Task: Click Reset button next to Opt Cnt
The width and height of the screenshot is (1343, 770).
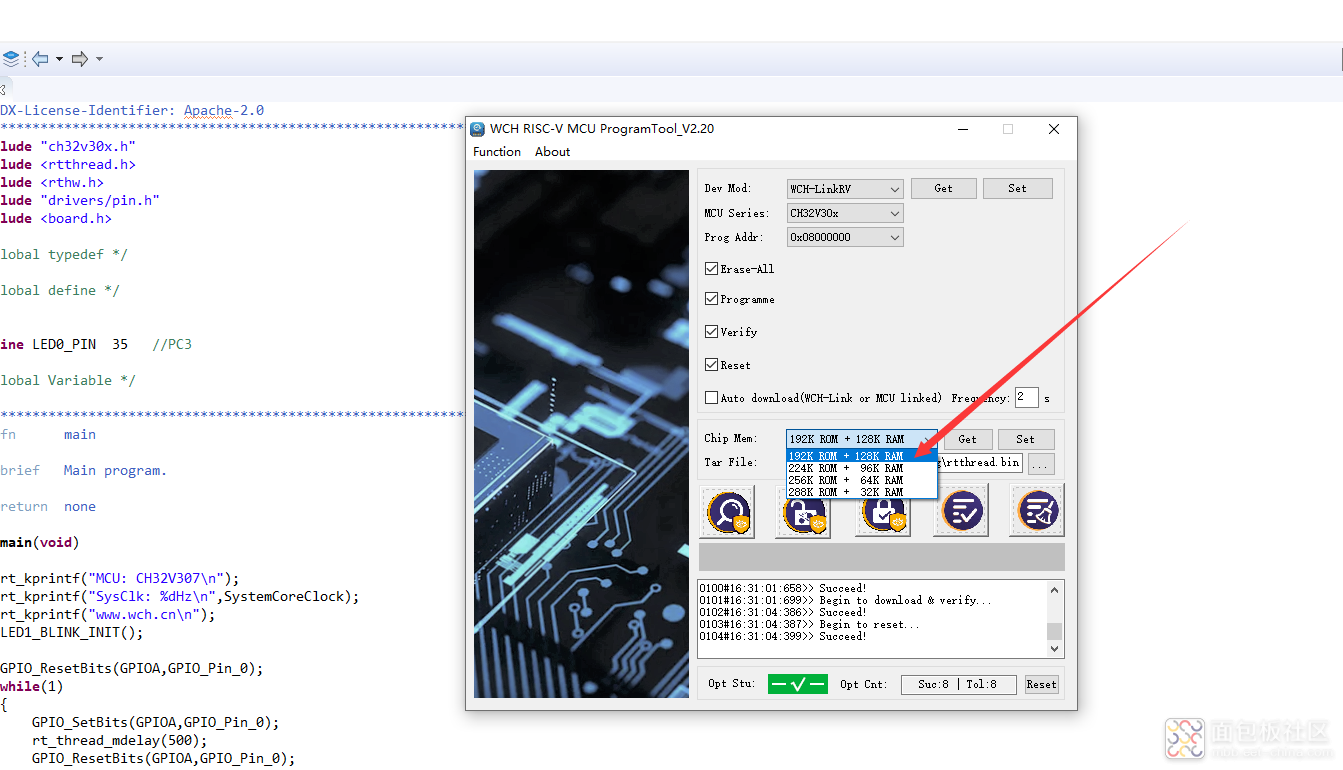Action: [1041, 684]
